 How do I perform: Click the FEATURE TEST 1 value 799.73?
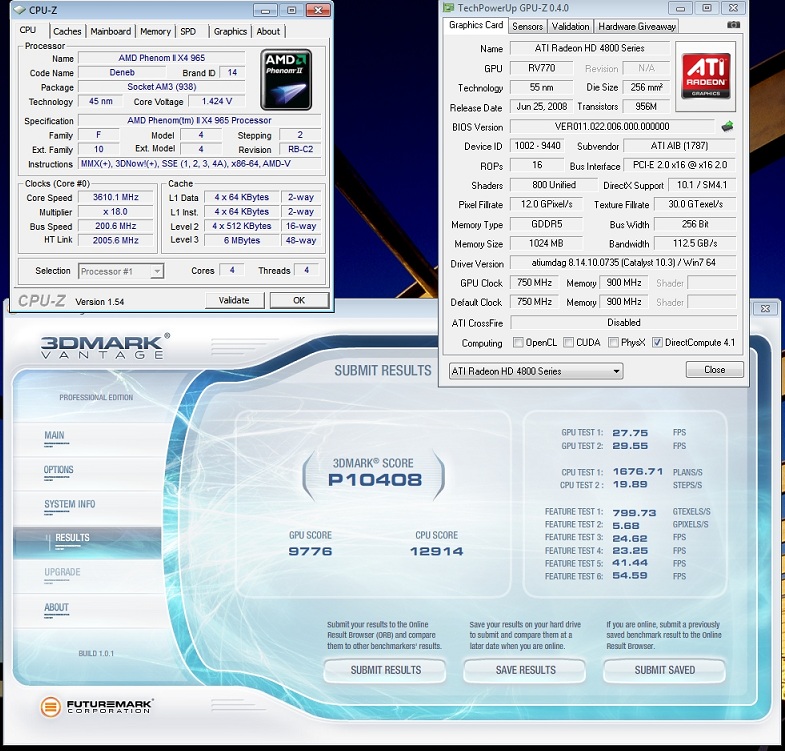tap(634, 512)
